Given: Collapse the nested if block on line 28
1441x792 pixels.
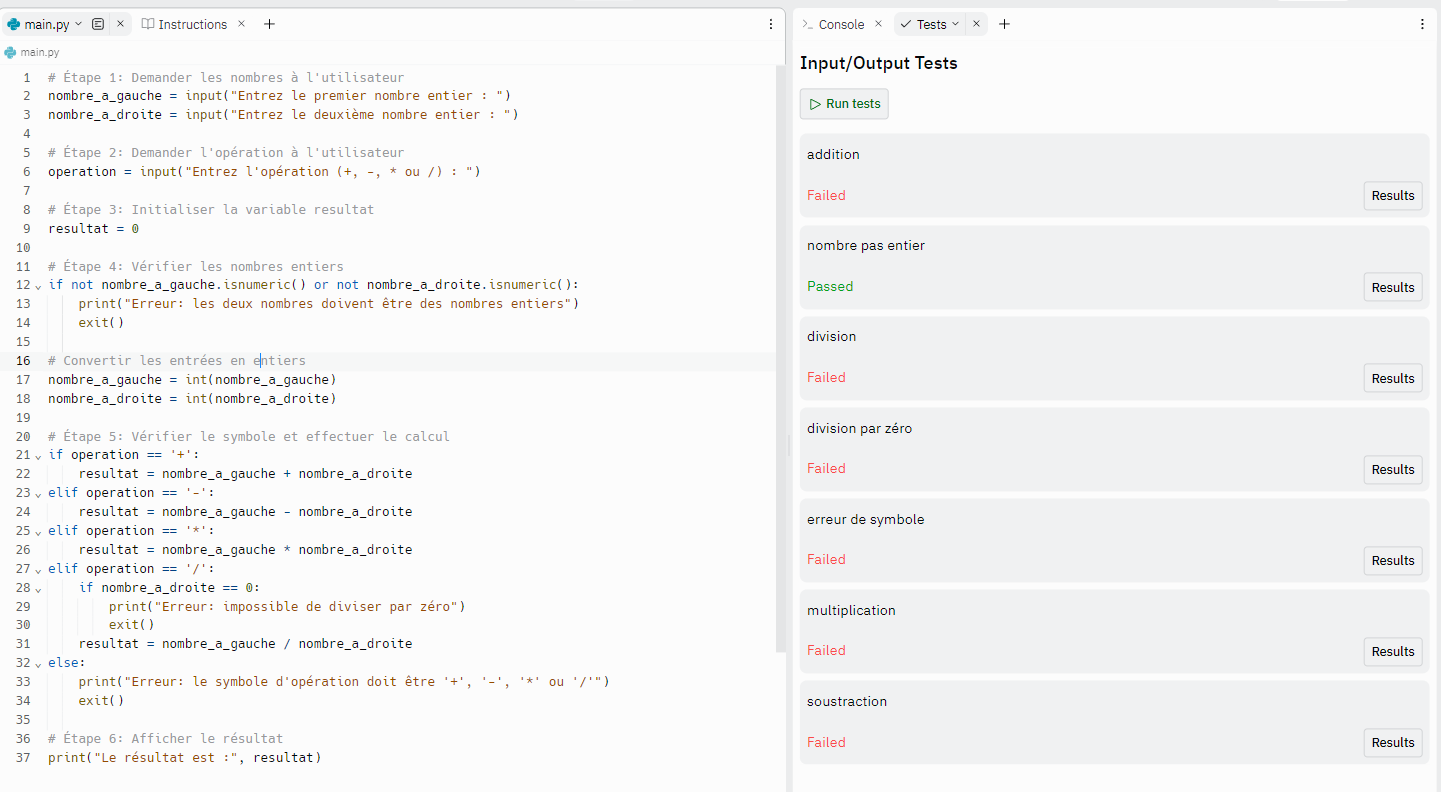Looking at the screenshot, I should 38,589.
